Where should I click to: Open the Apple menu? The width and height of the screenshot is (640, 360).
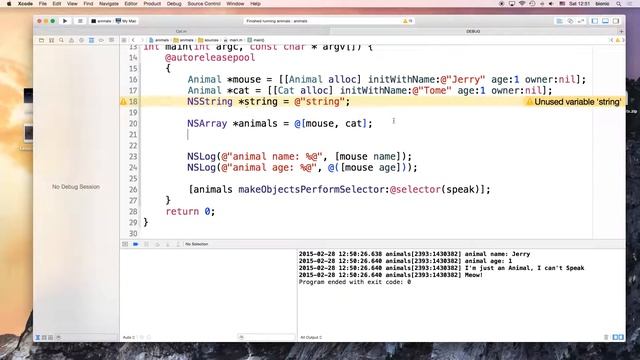[9, 4]
